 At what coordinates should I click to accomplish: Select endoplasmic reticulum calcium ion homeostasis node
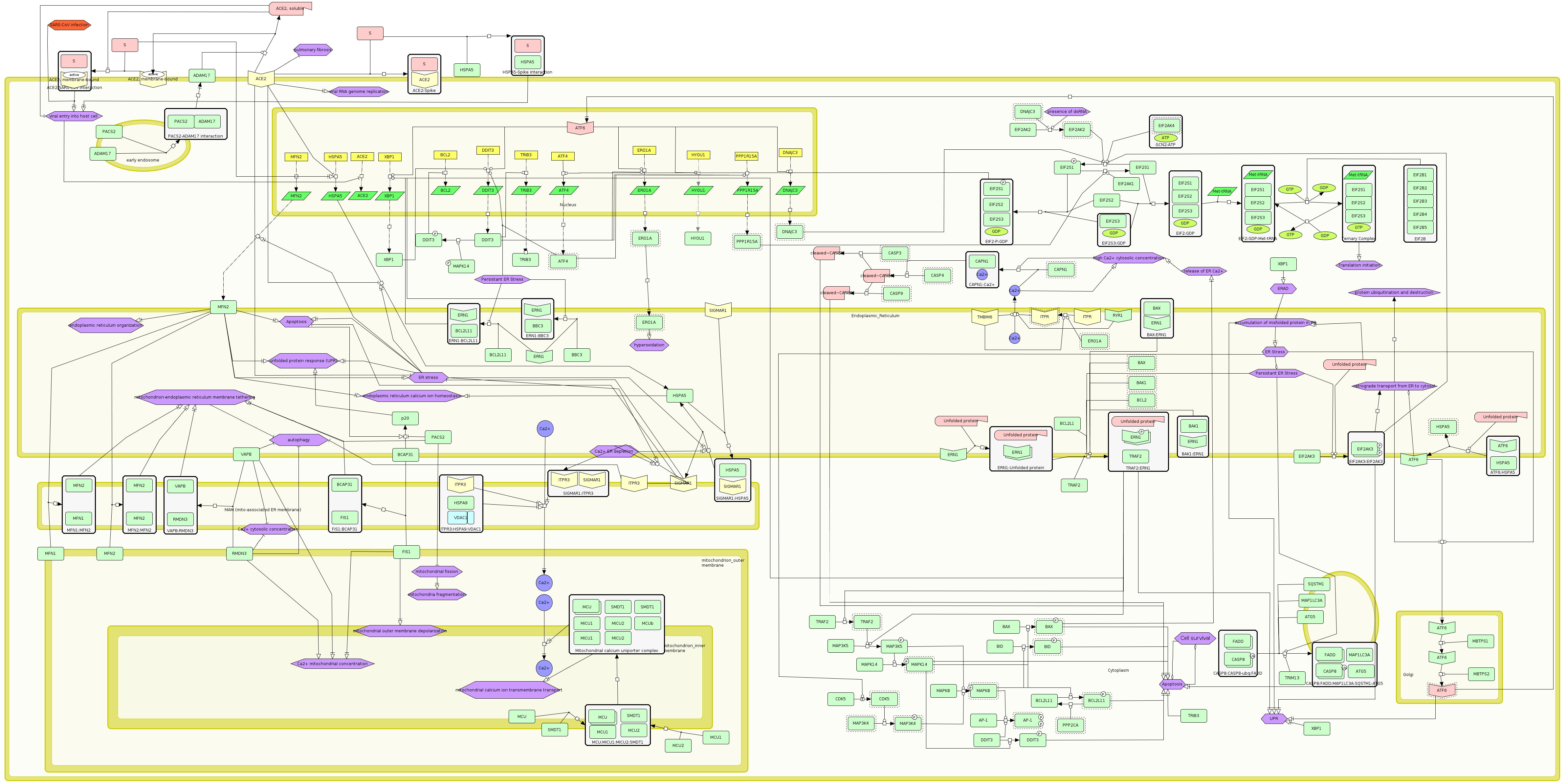pyautogui.click(x=411, y=396)
